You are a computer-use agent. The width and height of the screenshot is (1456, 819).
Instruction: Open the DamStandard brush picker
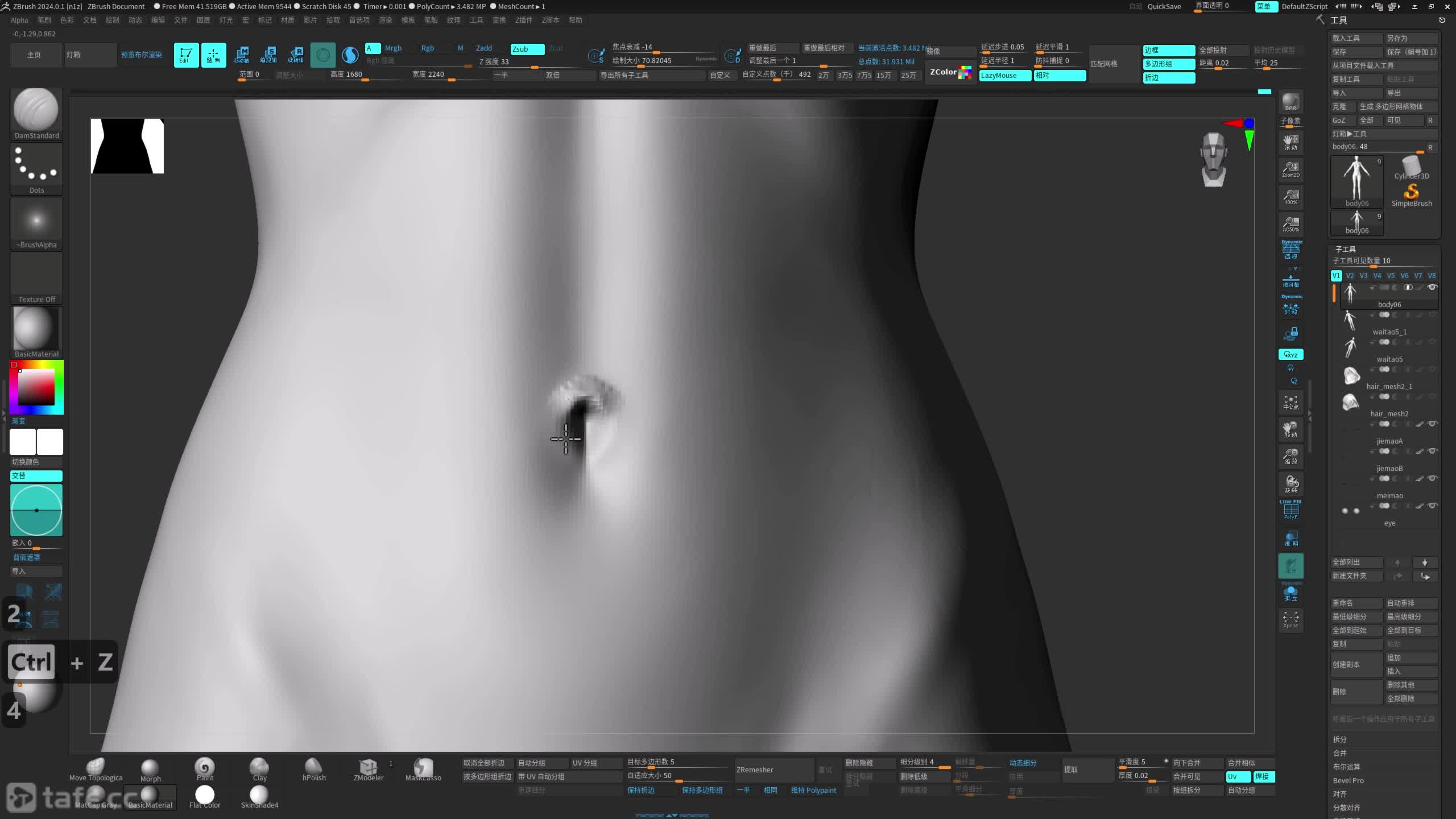[x=36, y=114]
